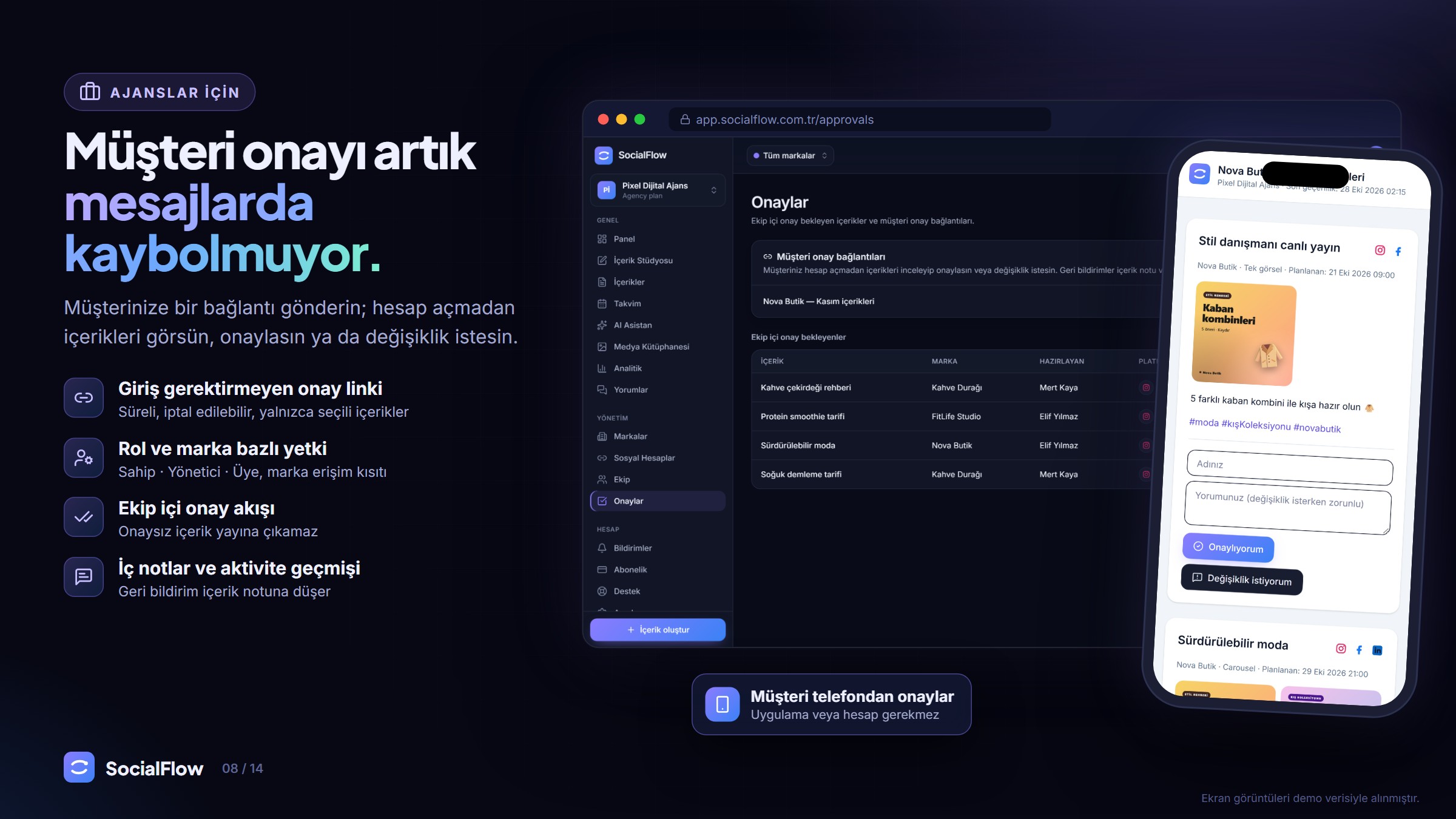Click the Ekip people icon
The height and width of the screenshot is (819, 1456).
click(602, 479)
